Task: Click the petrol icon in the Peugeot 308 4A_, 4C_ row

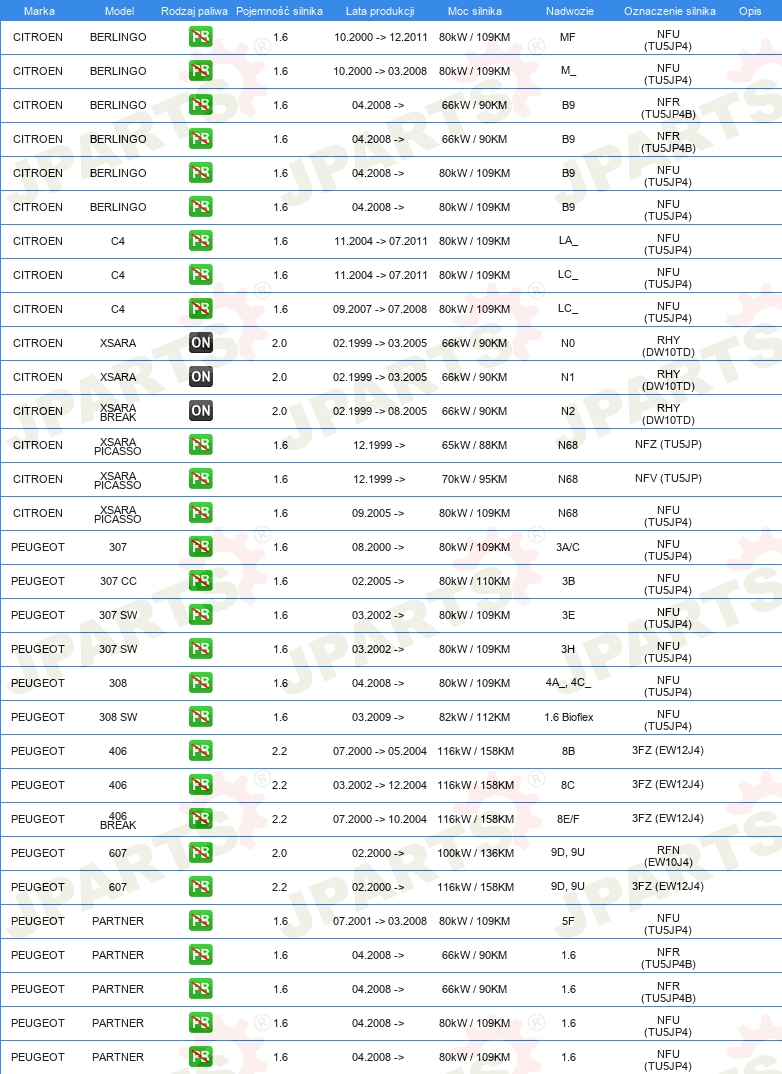Action: coord(201,683)
